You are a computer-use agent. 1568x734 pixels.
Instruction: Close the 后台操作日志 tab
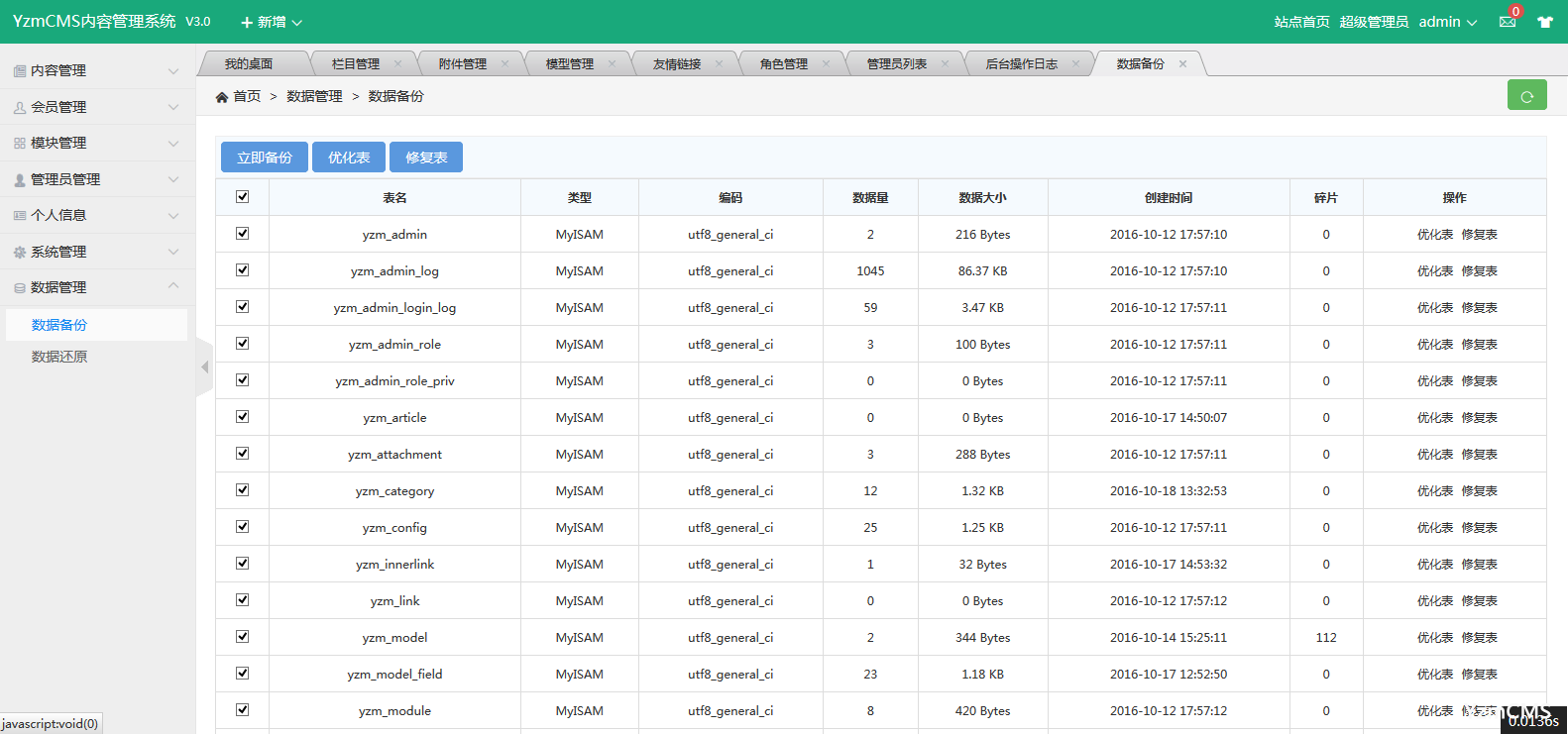point(1075,64)
